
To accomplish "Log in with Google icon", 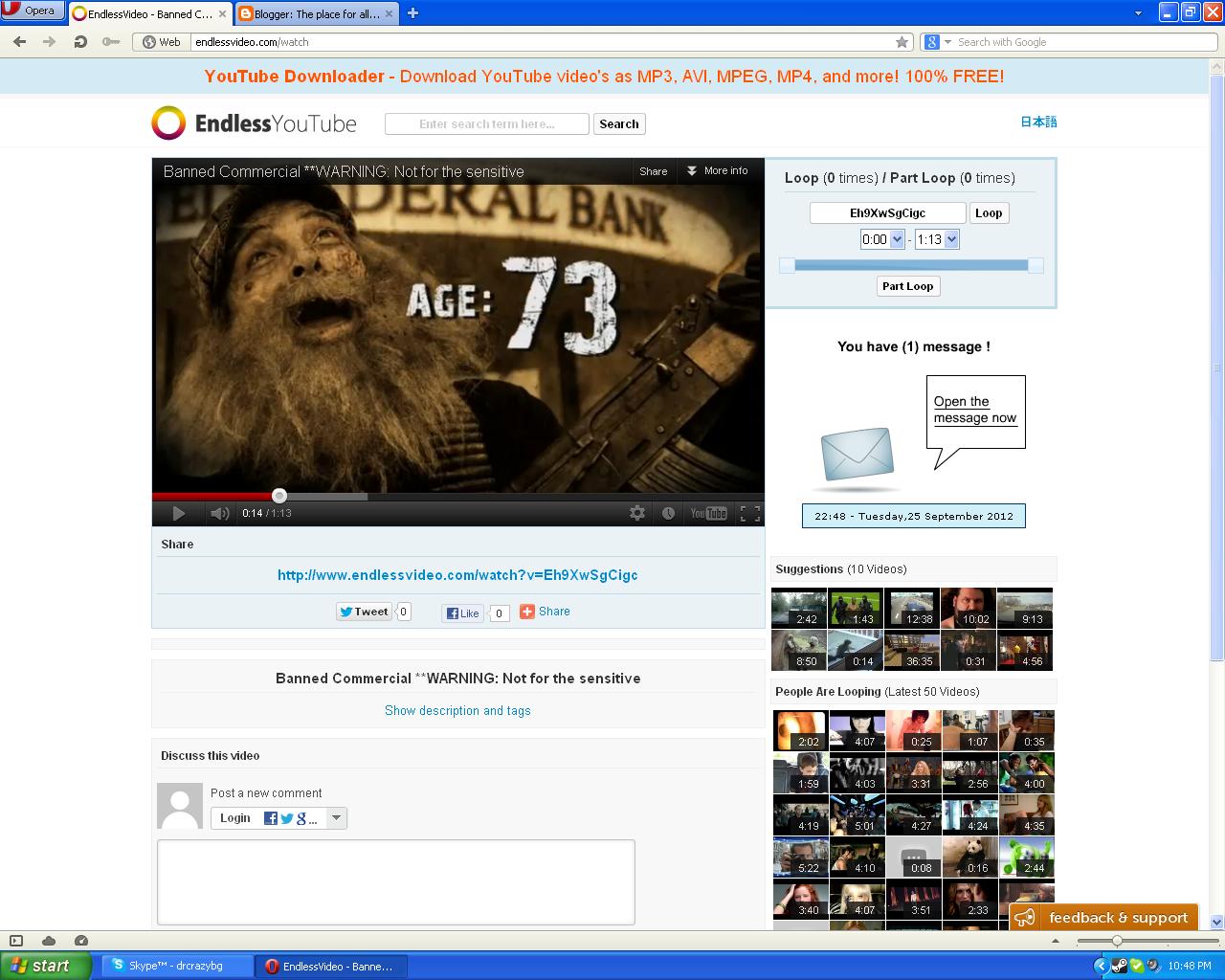I will 301,818.
